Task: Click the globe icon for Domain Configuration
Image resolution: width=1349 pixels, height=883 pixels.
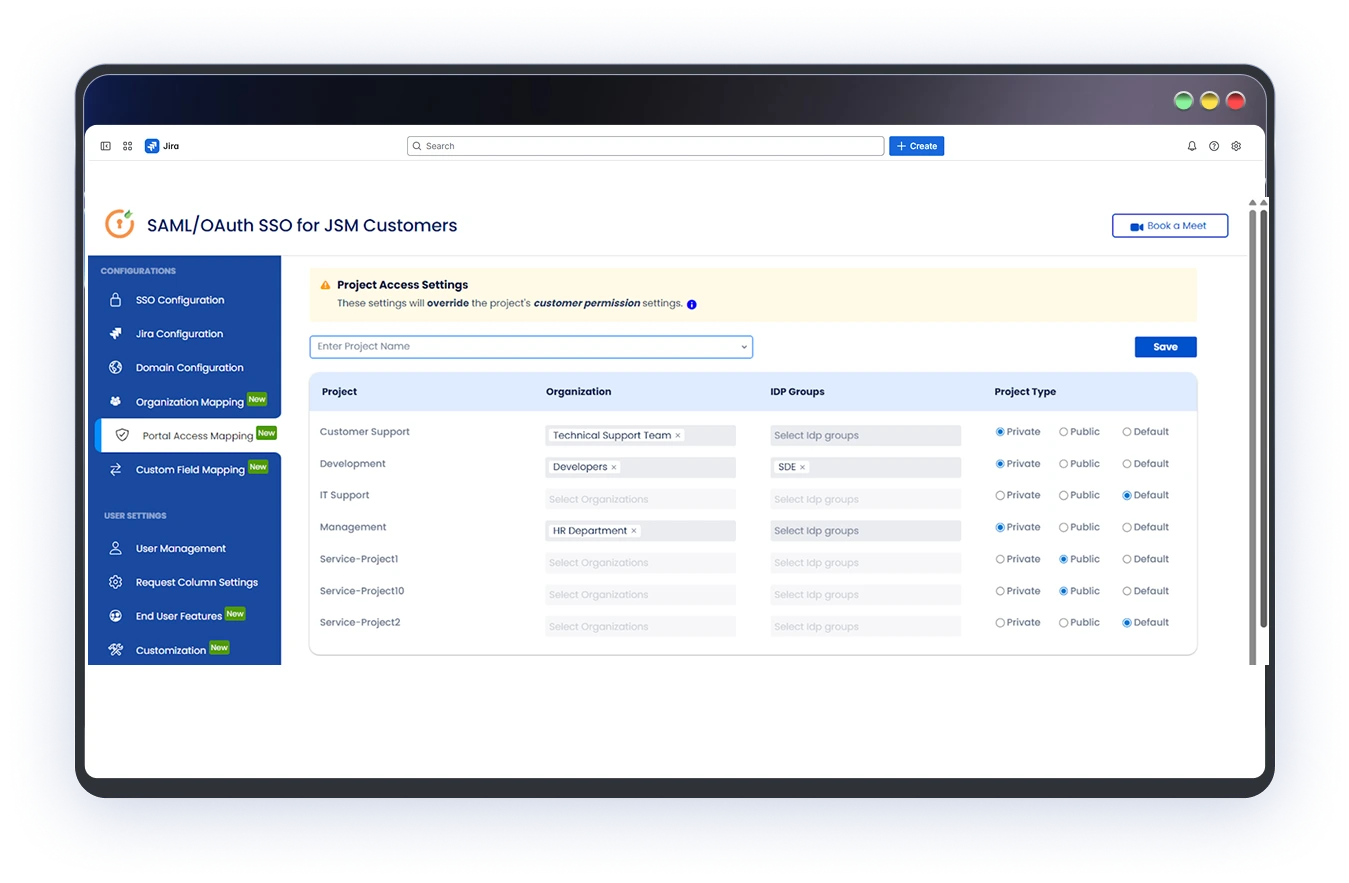Action: click(x=116, y=368)
